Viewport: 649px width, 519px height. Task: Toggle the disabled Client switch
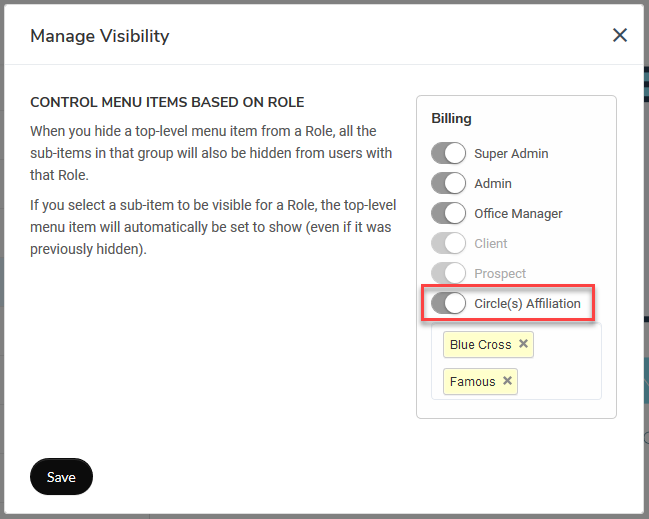point(448,243)
